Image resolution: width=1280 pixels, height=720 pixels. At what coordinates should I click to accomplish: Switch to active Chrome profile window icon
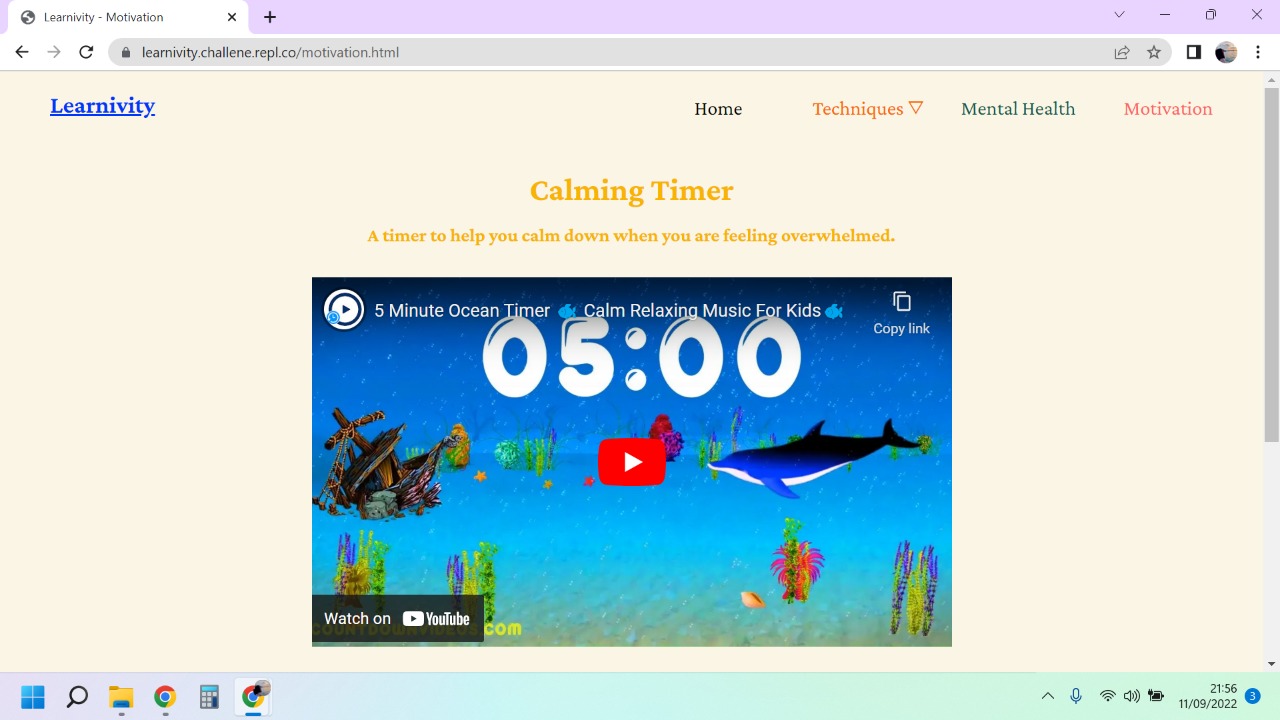tap(253, 696)
